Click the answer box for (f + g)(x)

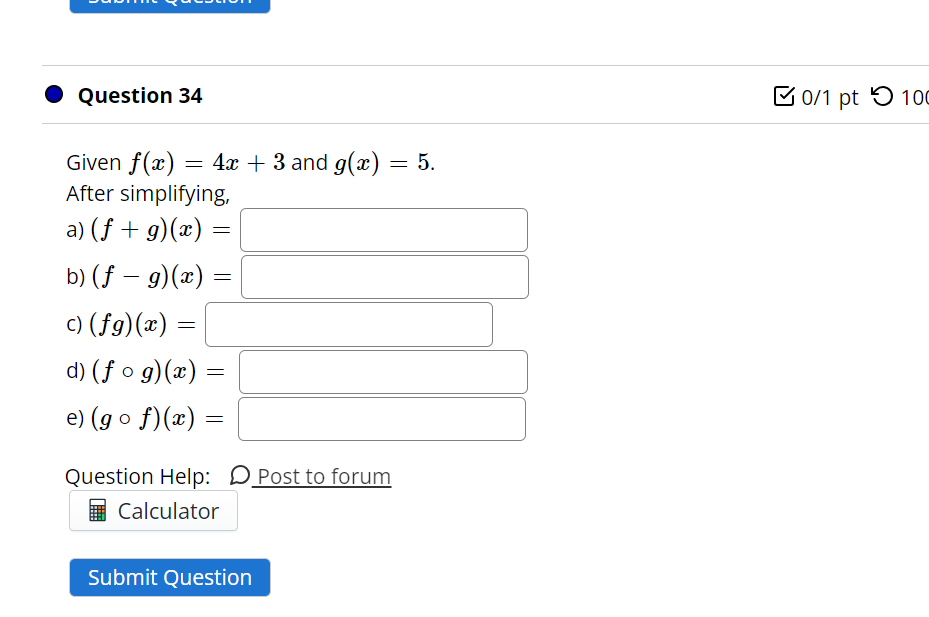tap(384, 229)
